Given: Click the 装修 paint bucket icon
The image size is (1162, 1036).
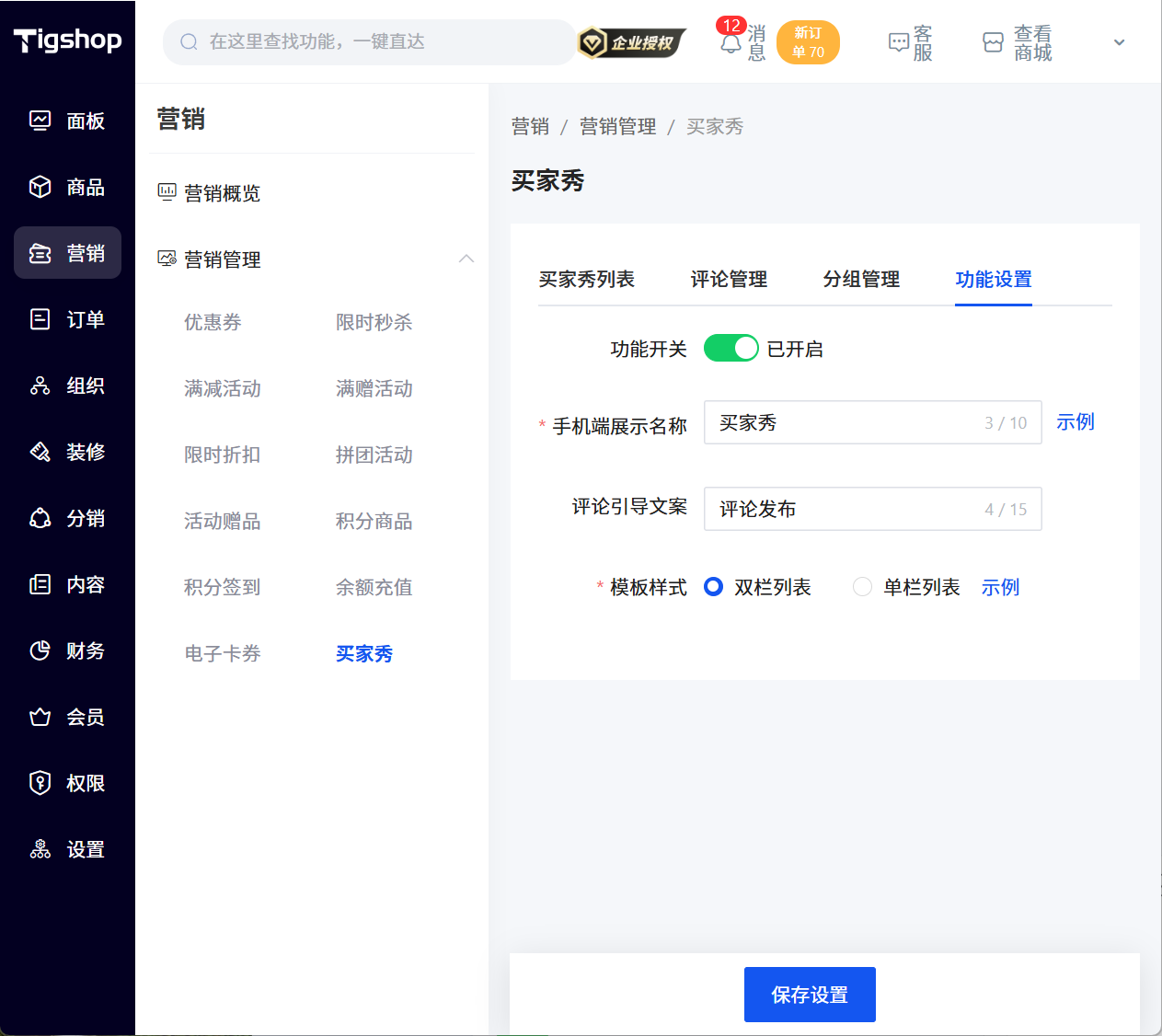Looking at the screenshot, I should coord(40,452).
